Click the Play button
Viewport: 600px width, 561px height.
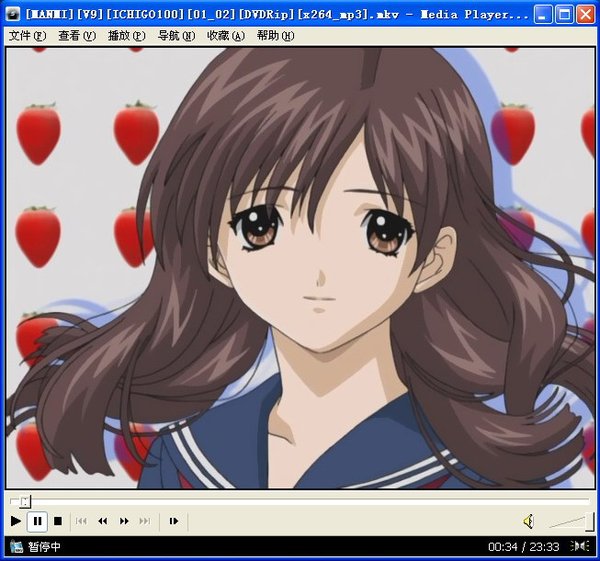[16, 521]
